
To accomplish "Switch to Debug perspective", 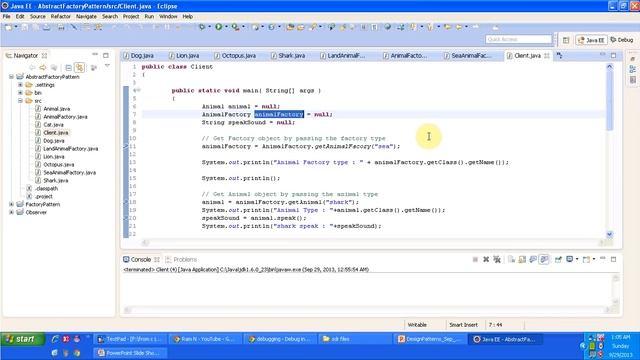I will coord(622,40).
